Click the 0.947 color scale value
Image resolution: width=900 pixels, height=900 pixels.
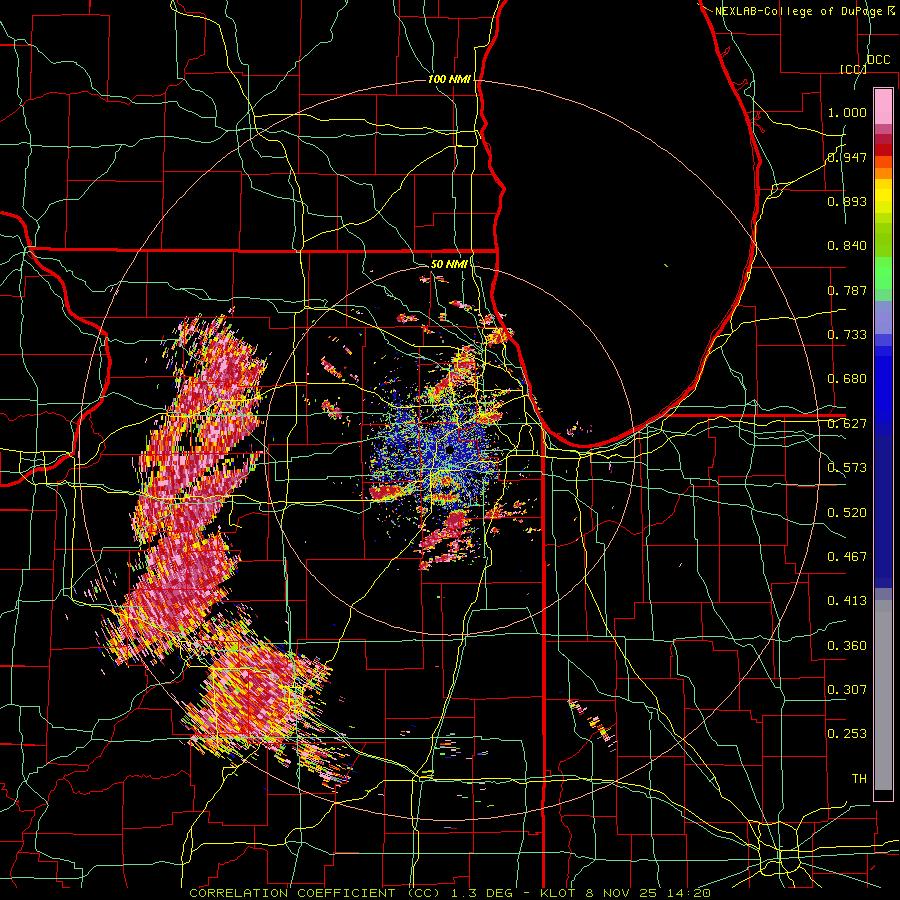pyautogui.click(x=847, y=157)
